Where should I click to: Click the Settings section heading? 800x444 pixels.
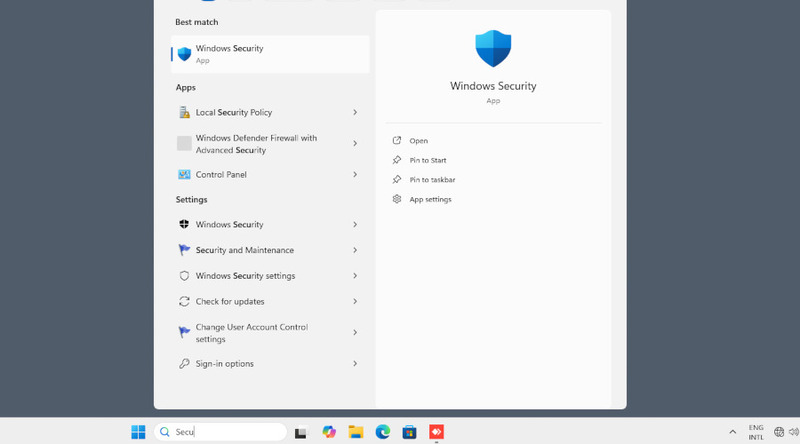click(x=191, y=200)
